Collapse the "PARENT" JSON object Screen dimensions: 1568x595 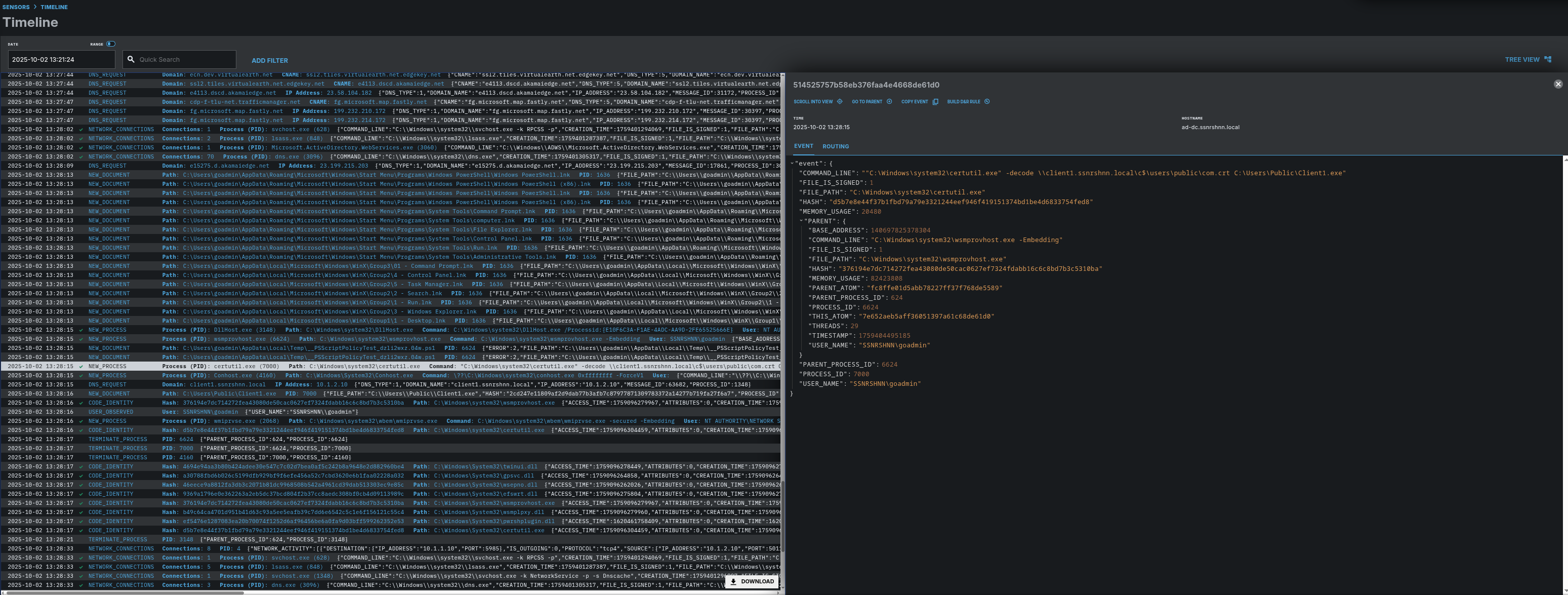tap(801, 221)
